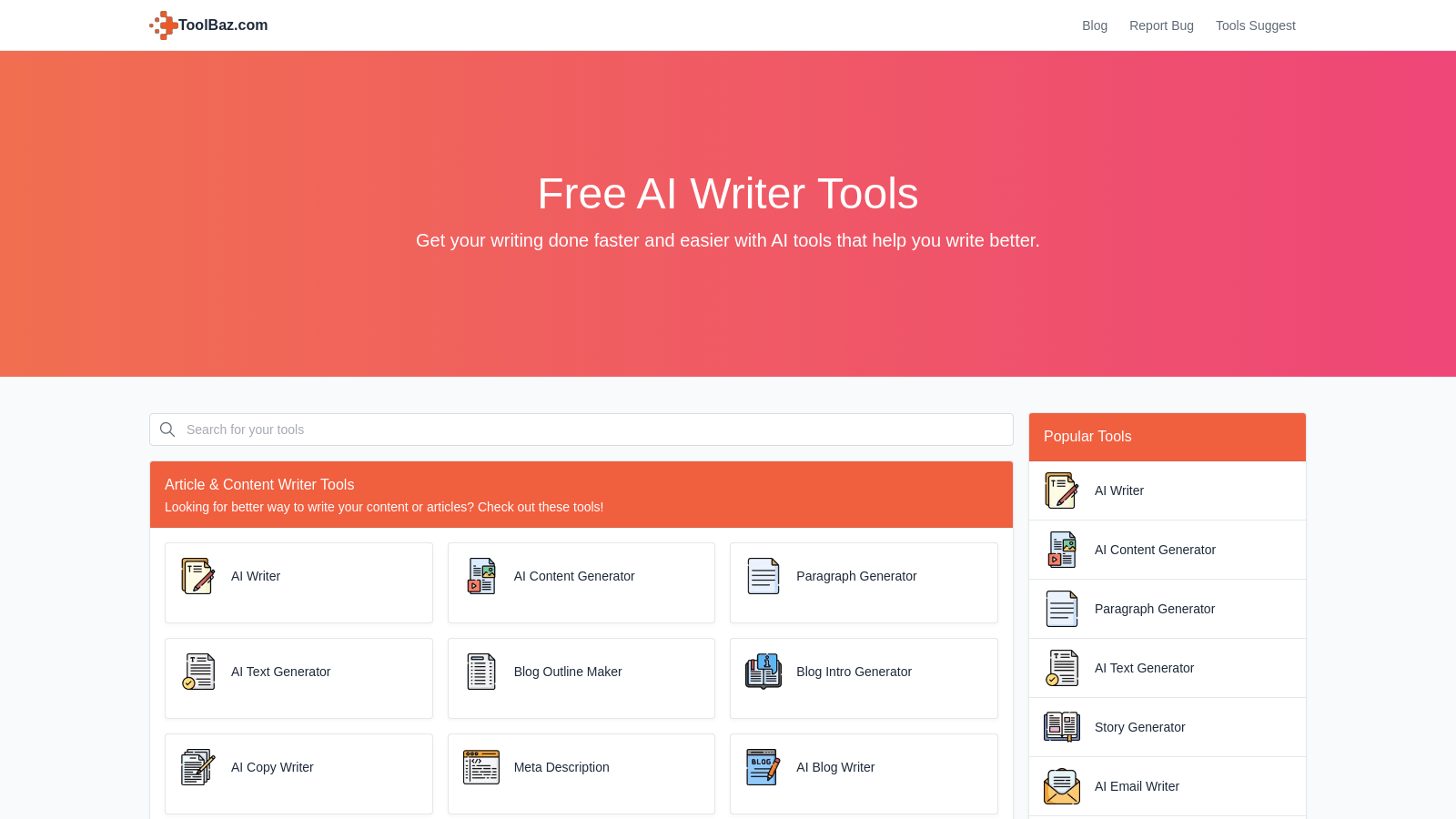
Task: Click AI Writer icon in Popular Tools
Action: pyautogui.click(x=1062, y=490)
